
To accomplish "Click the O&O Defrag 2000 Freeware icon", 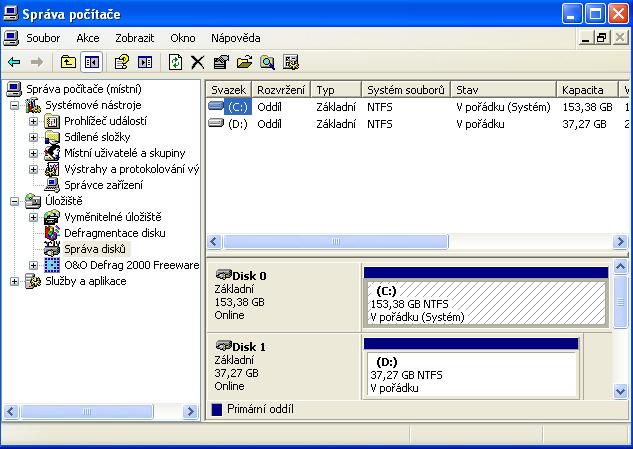I will pyautogui.click(x=52, y=265).
